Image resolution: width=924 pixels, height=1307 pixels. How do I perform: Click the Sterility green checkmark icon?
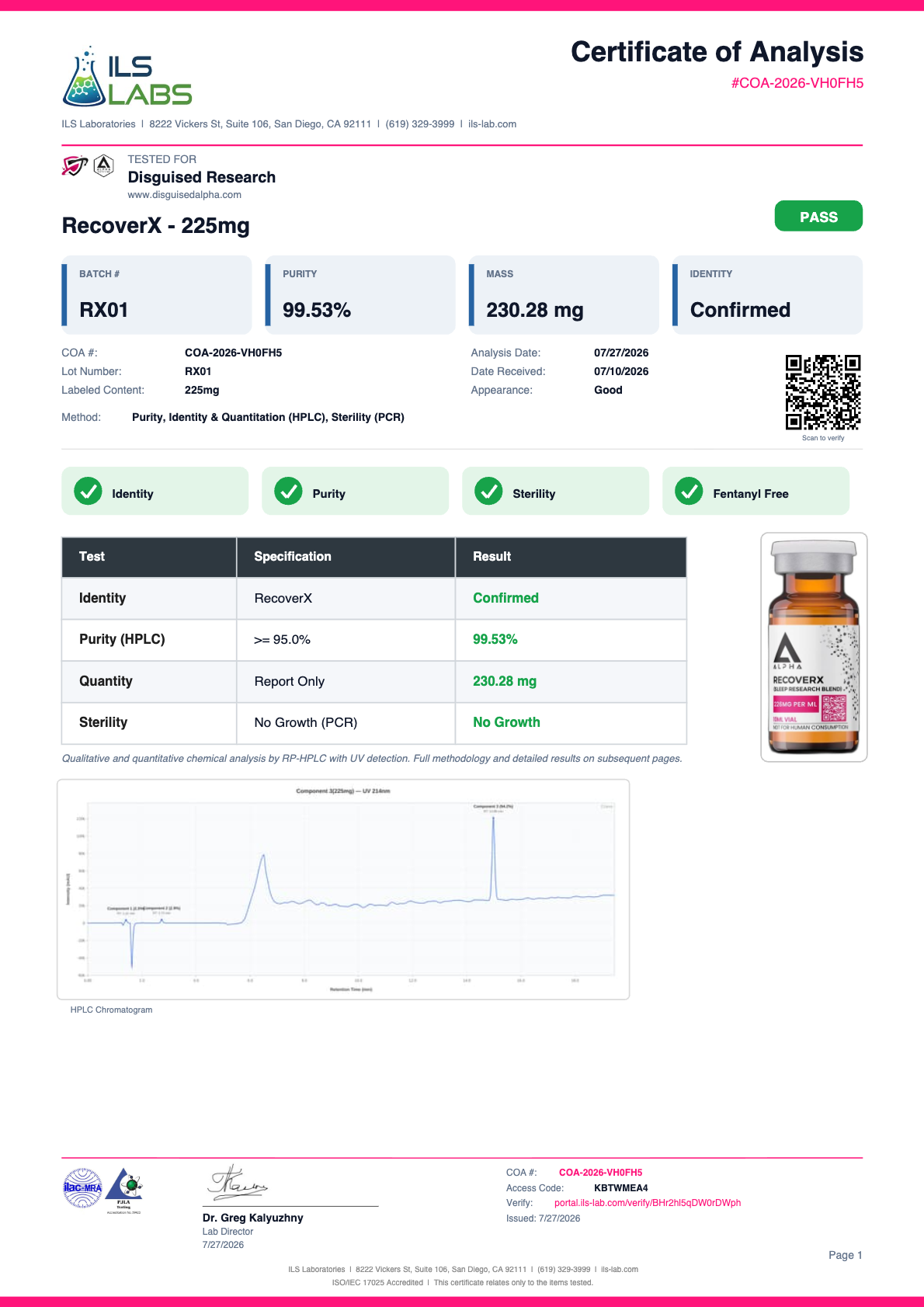pos(488,491)
